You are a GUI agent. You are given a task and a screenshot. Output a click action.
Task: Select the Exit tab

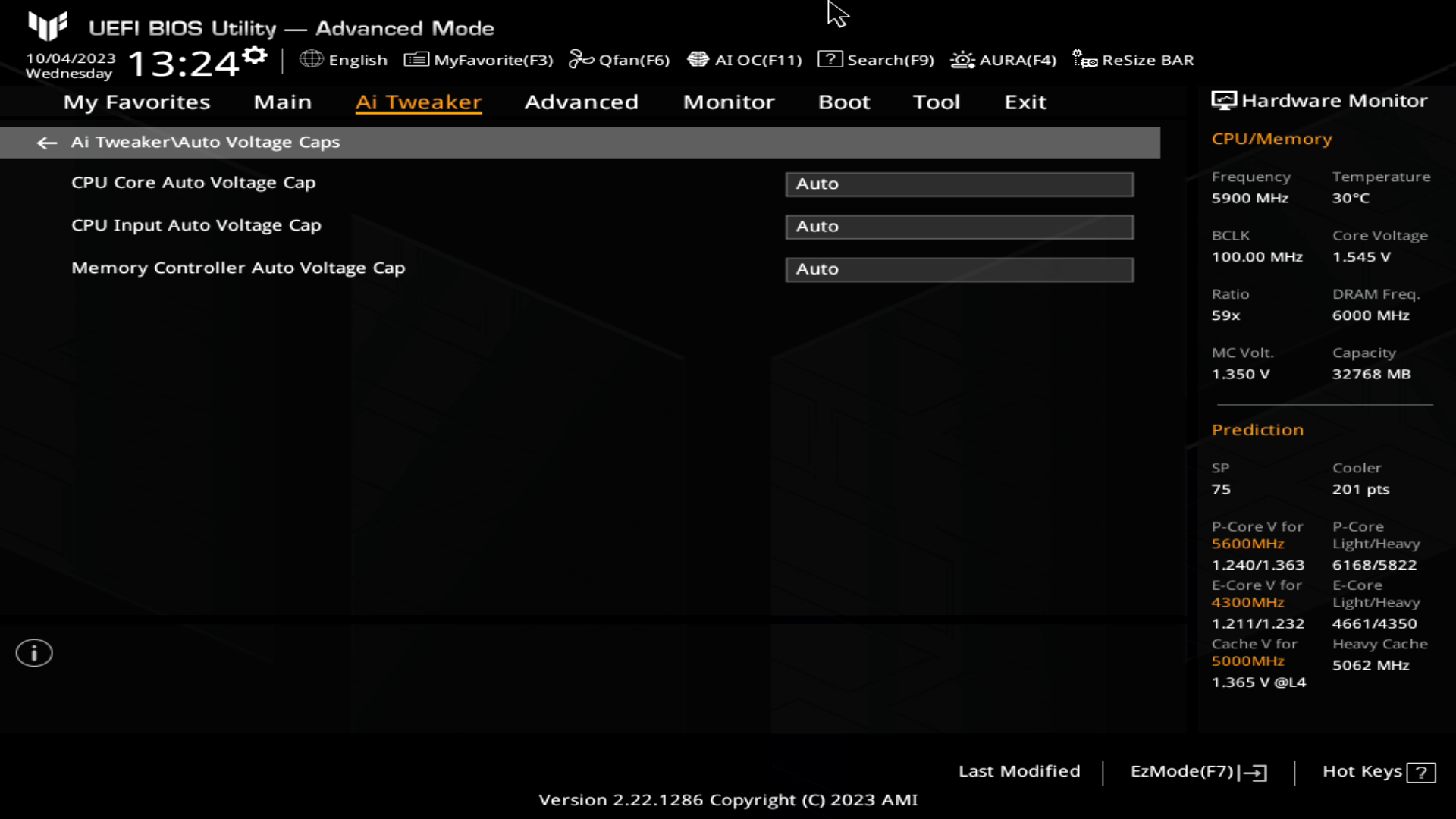1025,102
